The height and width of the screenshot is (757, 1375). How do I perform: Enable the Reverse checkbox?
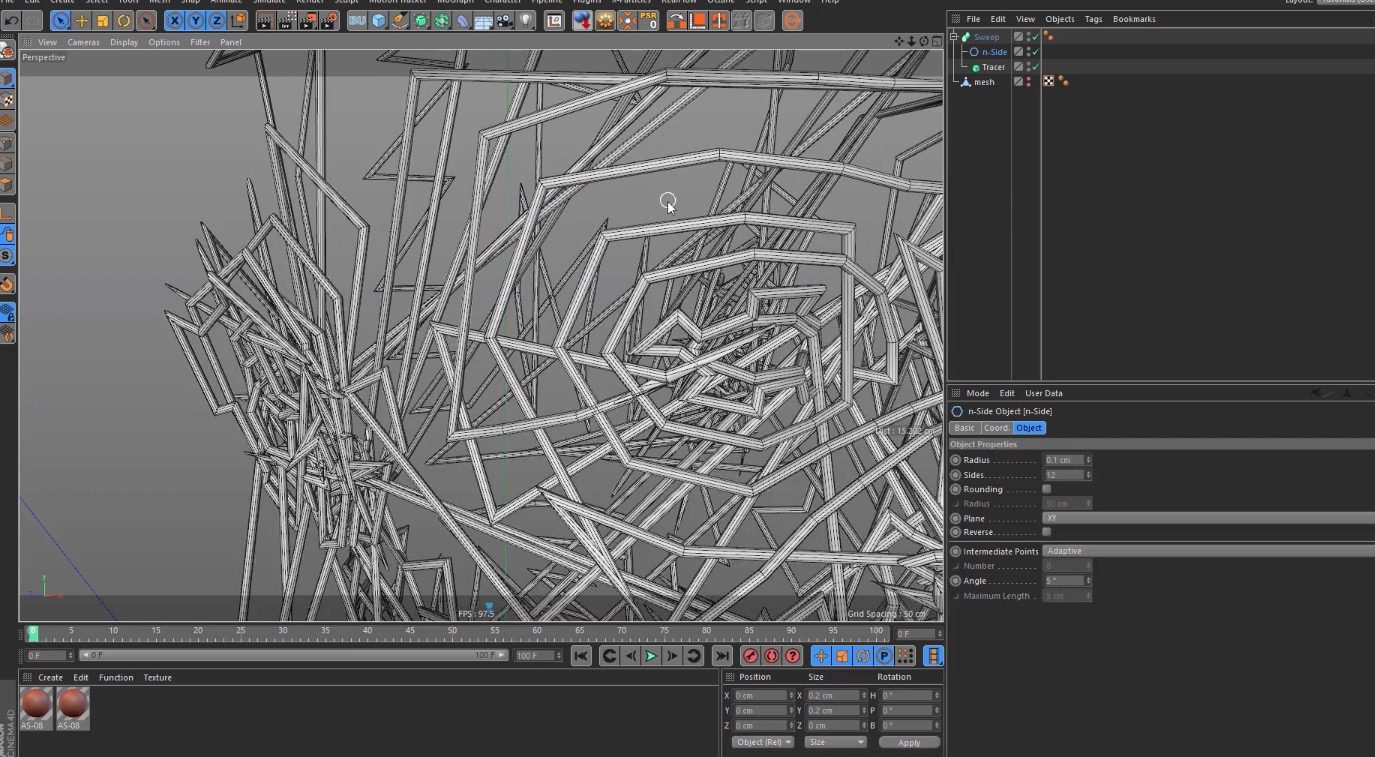click(x=1047, y=532)
